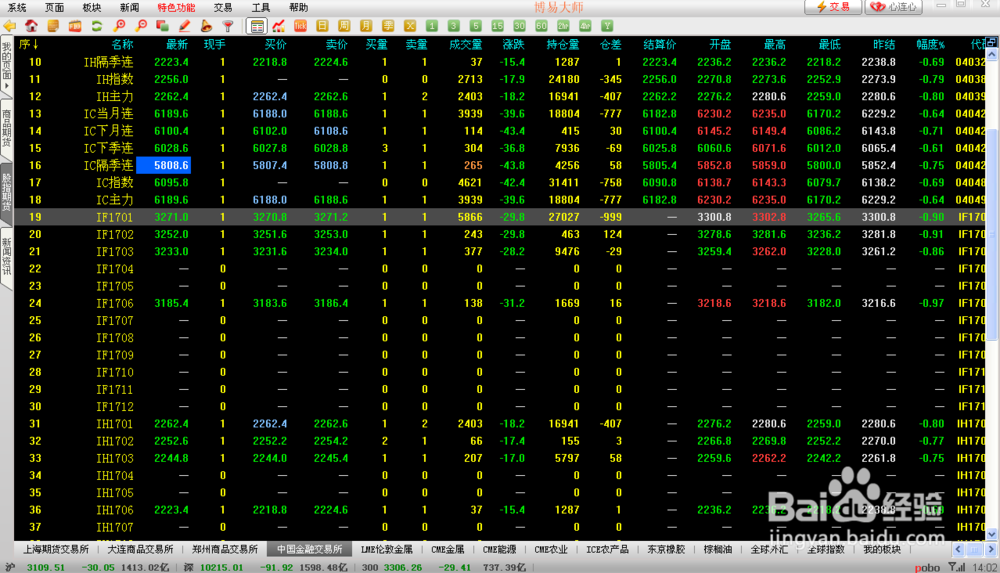Viewport: 1000px width, 573px height.
Task: Select the 2-hour chart period
Action: 563,26
